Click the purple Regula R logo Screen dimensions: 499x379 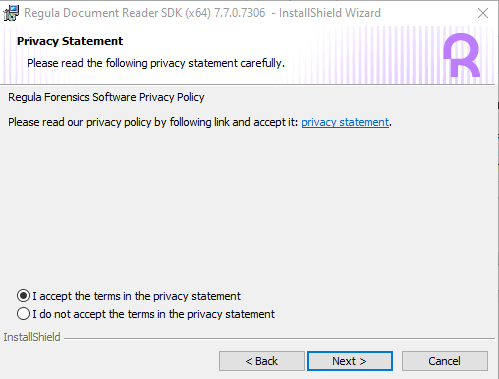pos(462,55)
